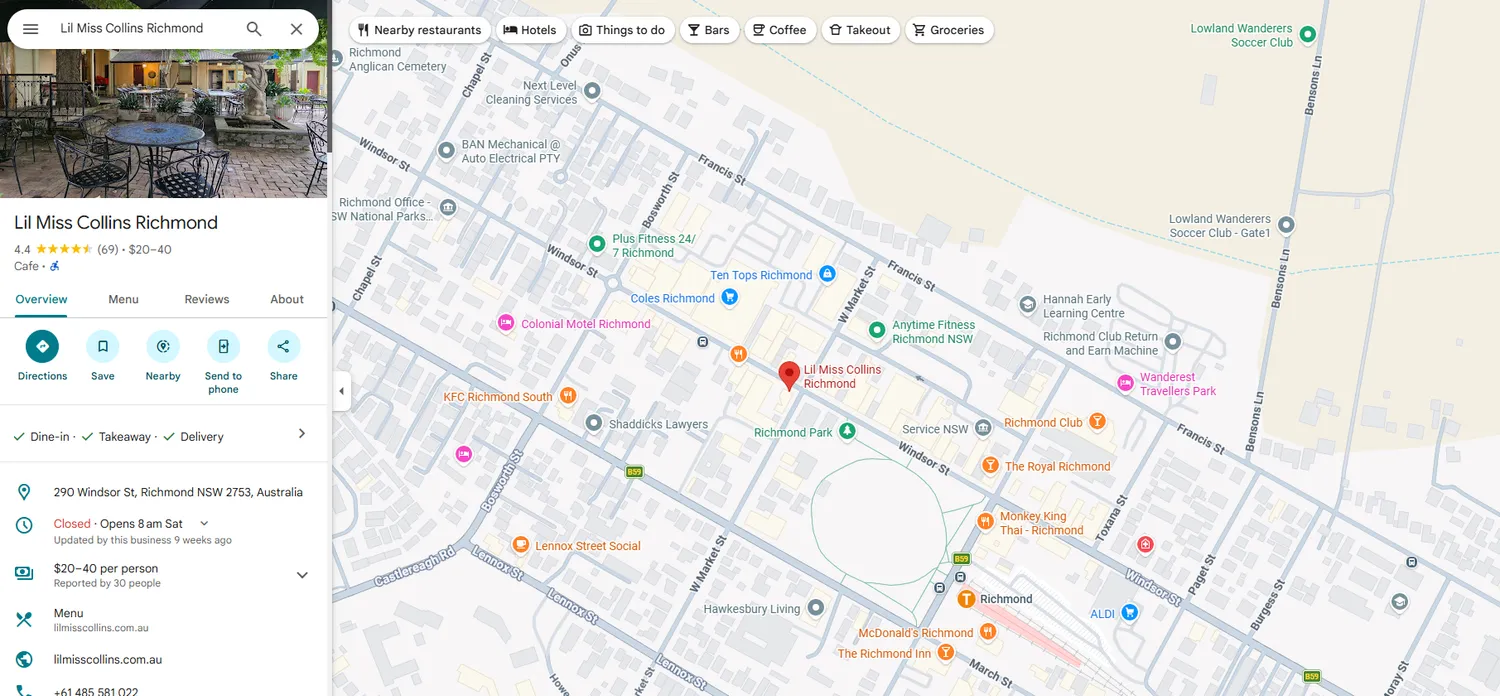Switch to the Overview tab
The image size is (1500, 696).
pyautogui.click(x=41, y=299)
